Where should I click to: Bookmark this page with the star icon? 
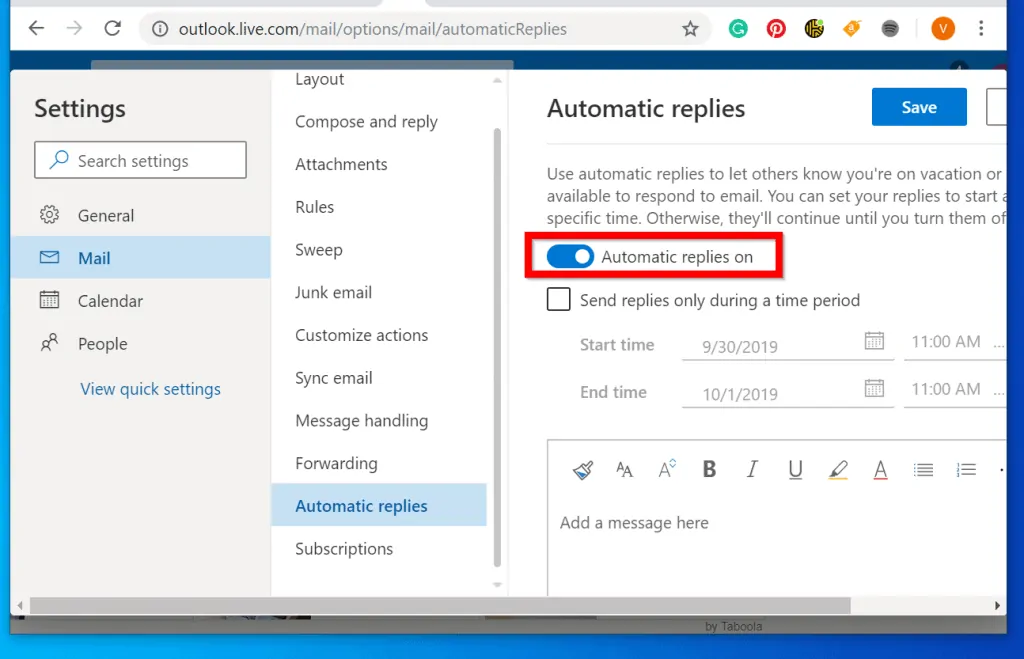[690, 29]
